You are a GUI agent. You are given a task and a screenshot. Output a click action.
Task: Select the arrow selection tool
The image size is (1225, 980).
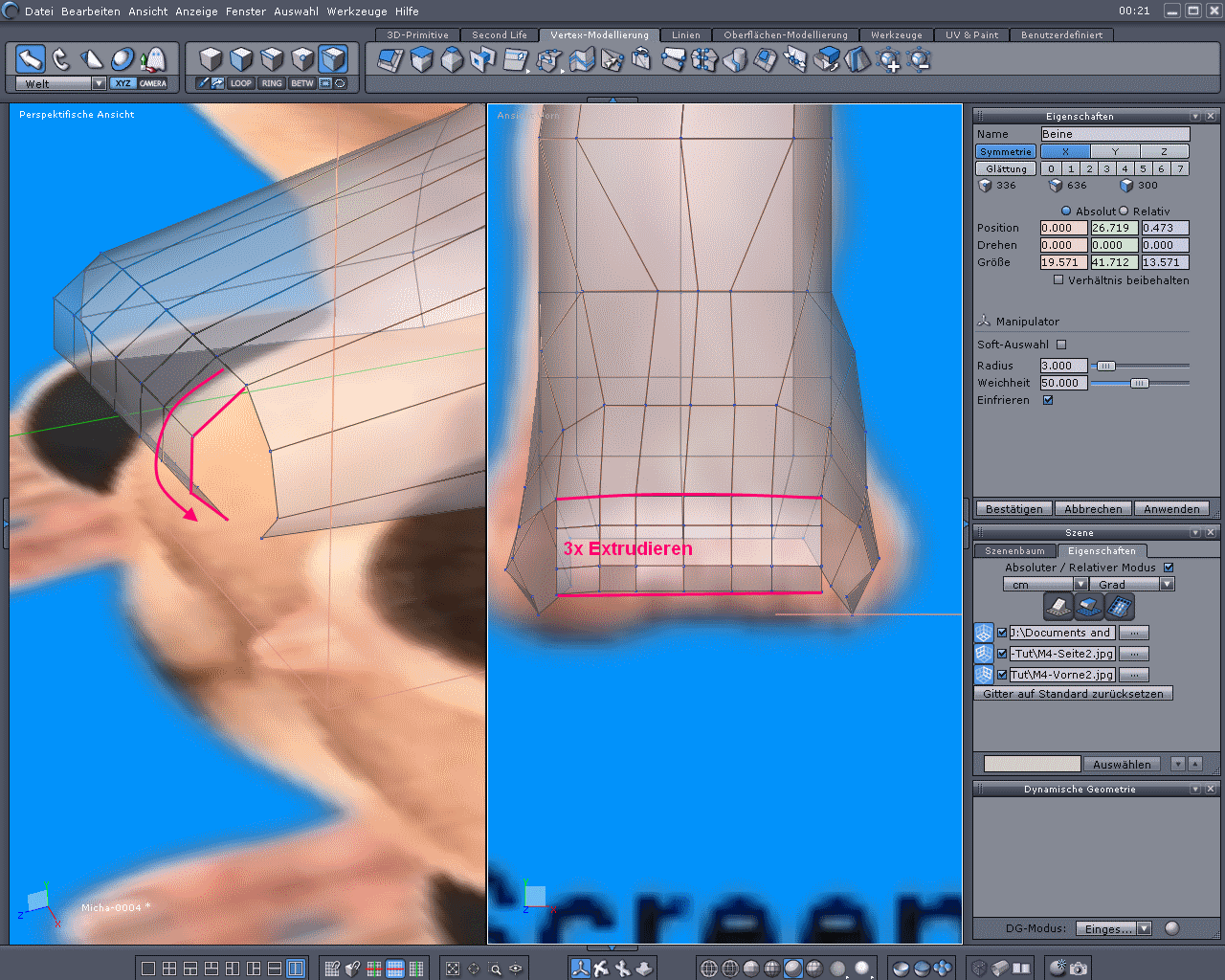pyautogui.click(x=31, y=59)
